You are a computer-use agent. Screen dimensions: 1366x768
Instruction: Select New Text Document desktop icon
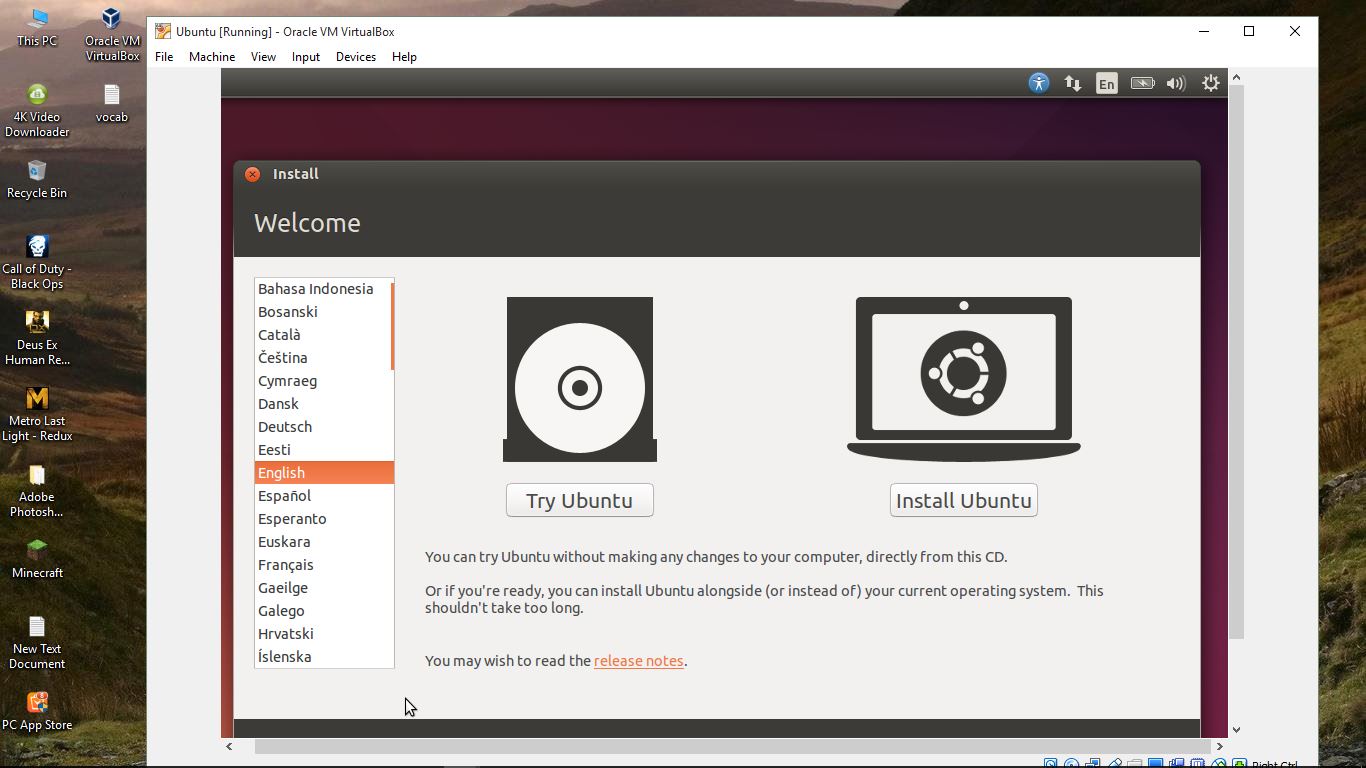(37, 642)
